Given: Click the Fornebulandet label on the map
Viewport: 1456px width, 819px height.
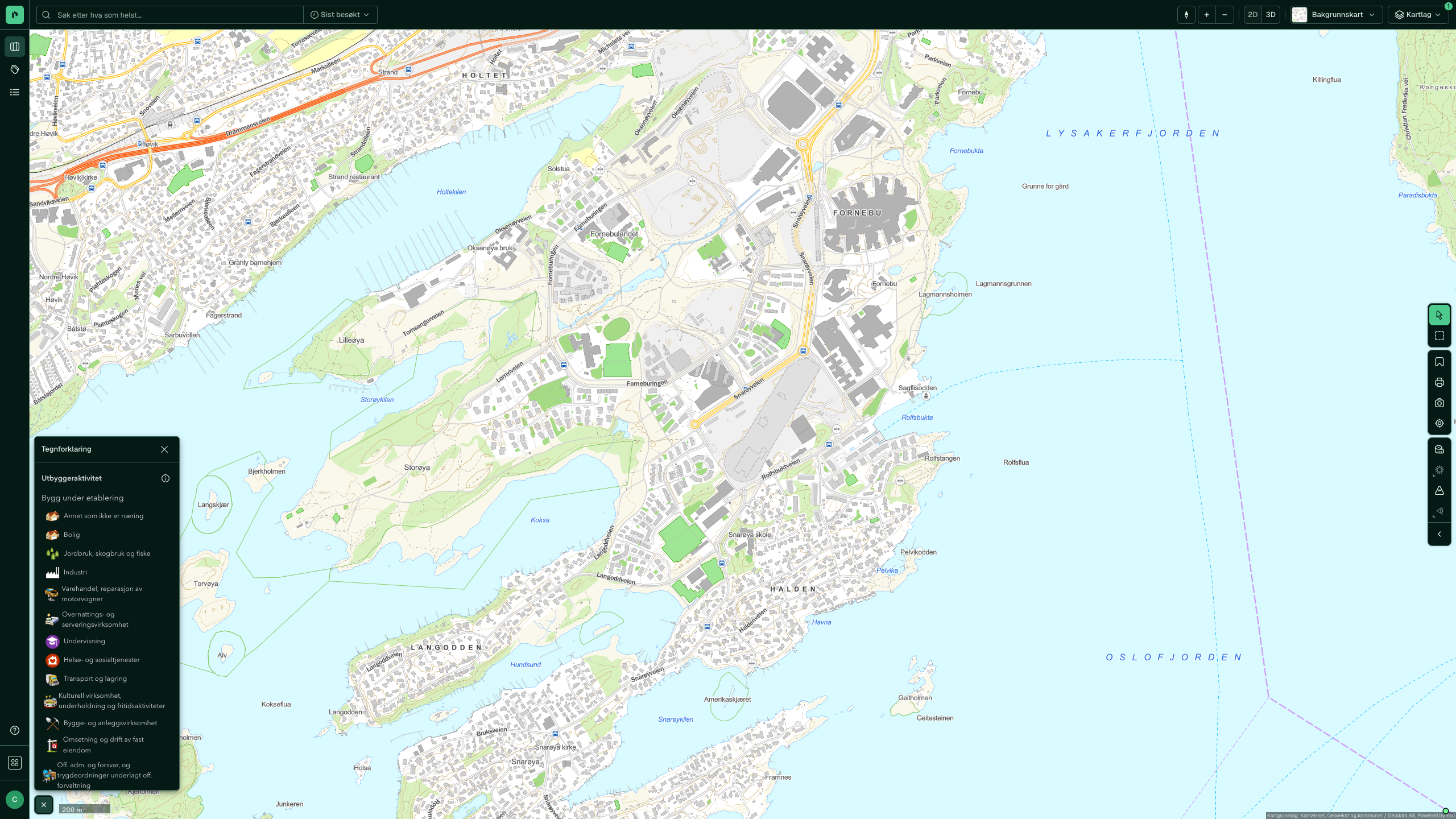Looking at the screenshot, I should (614, 234).
